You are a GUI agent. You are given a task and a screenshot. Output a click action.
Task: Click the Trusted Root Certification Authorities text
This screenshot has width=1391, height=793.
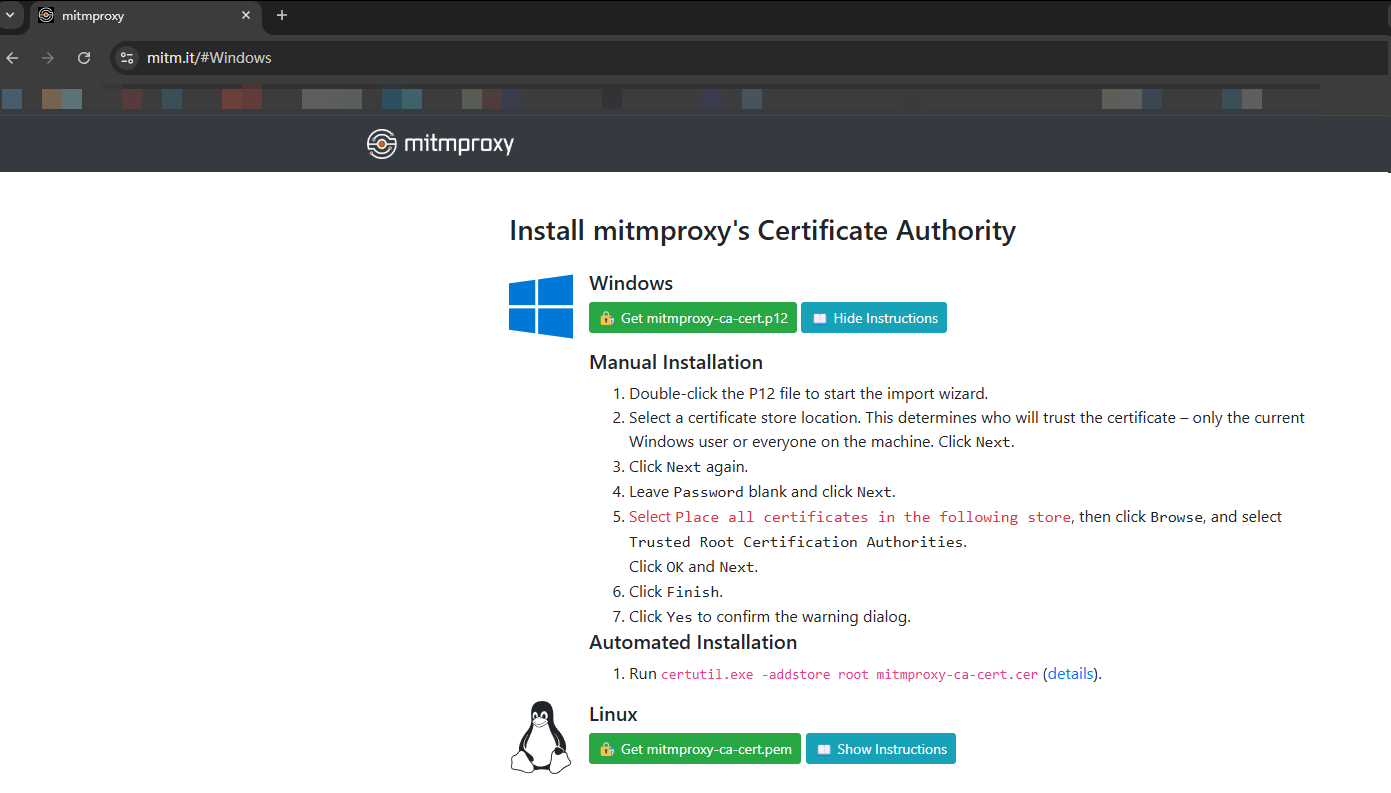[x=796, y=542]
